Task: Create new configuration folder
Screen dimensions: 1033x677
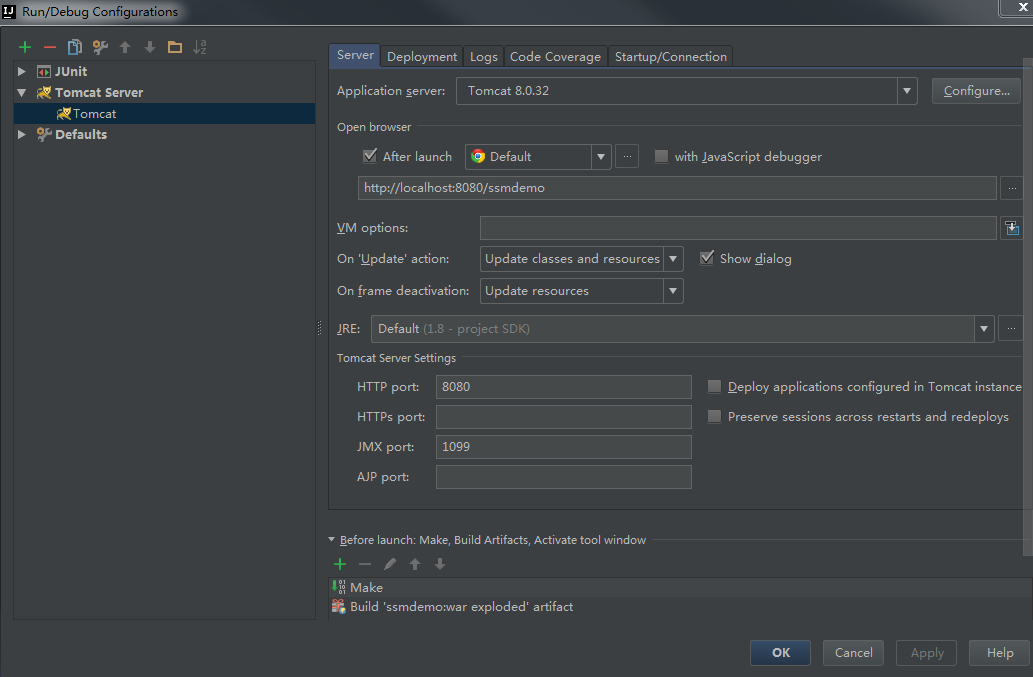Action: pyautogui.click(x=175, y=47)
